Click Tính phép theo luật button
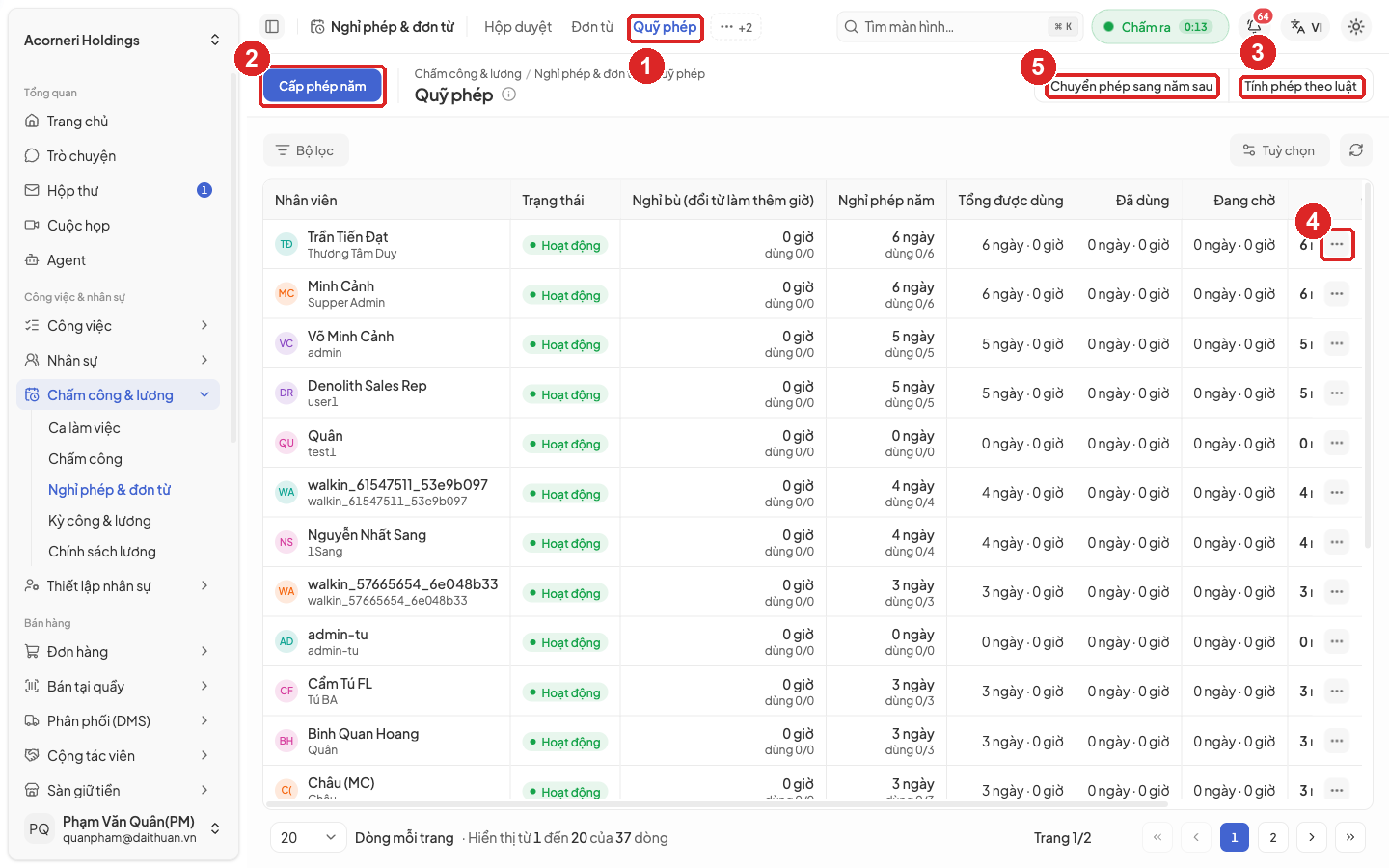The width and height of the screenshot is (1389, 868). (1300, 86)
